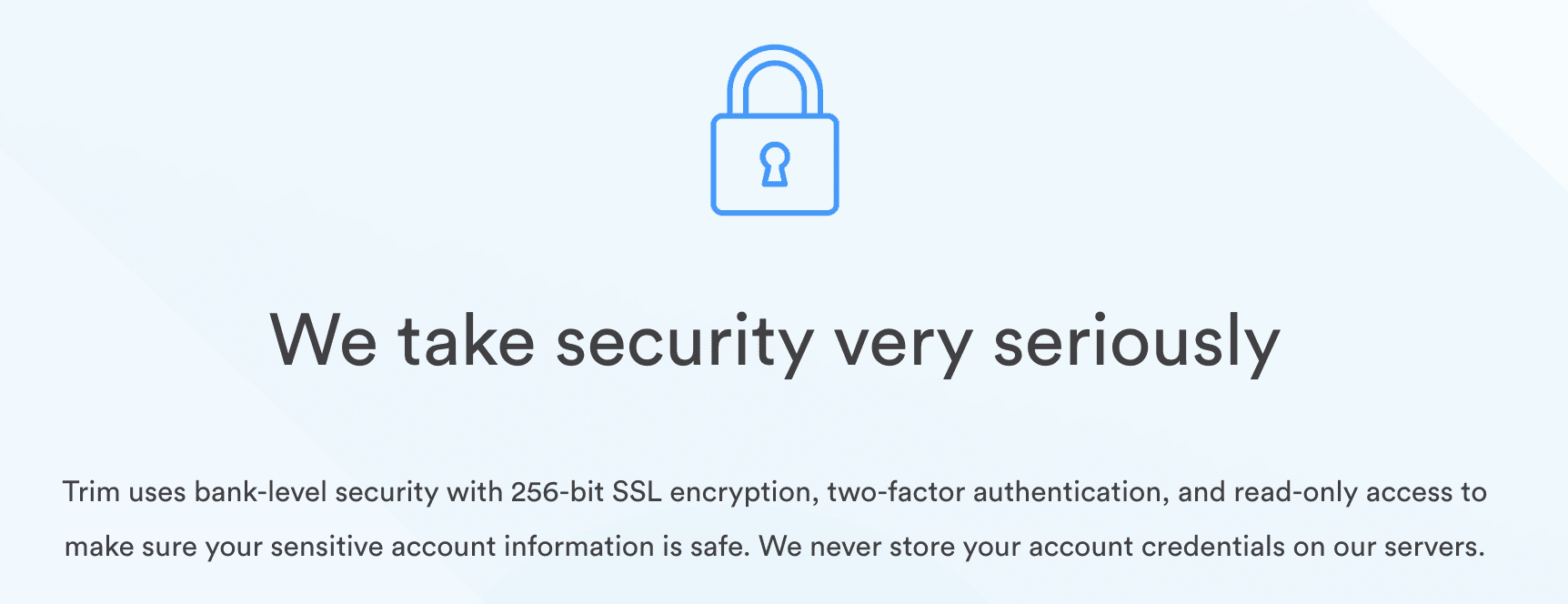Click the "make sure" text in the paragraph
Image resolution: width=1568 pixels, height=604 pixels.
[x=131, y=547]
